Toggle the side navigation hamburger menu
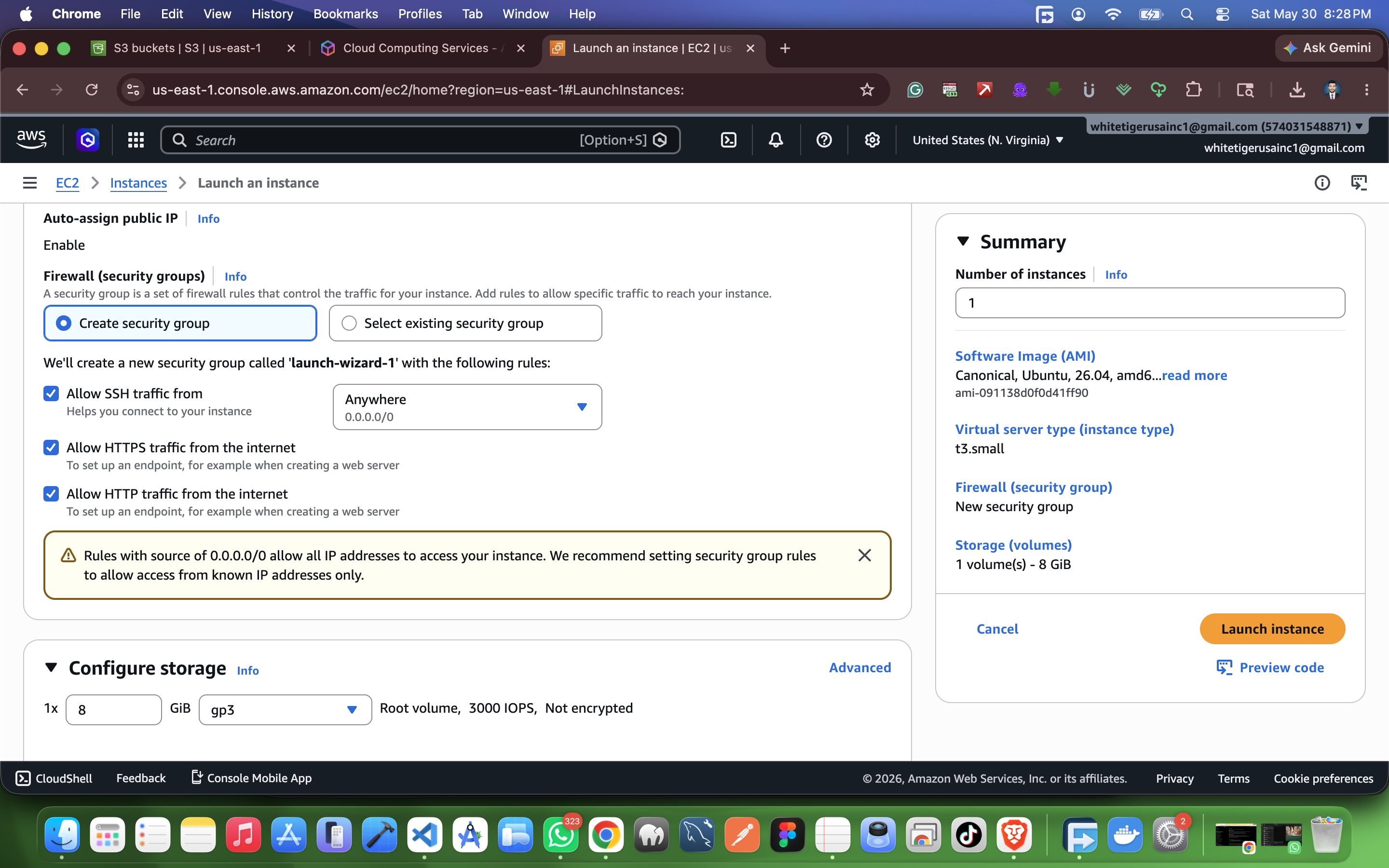 coord(30,183)
